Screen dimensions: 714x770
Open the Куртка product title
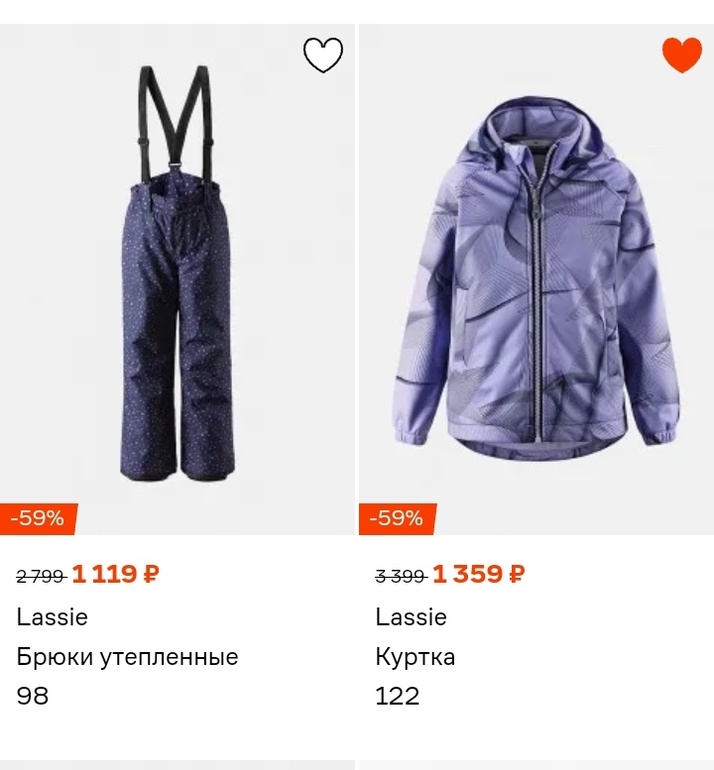click(415, 657)
